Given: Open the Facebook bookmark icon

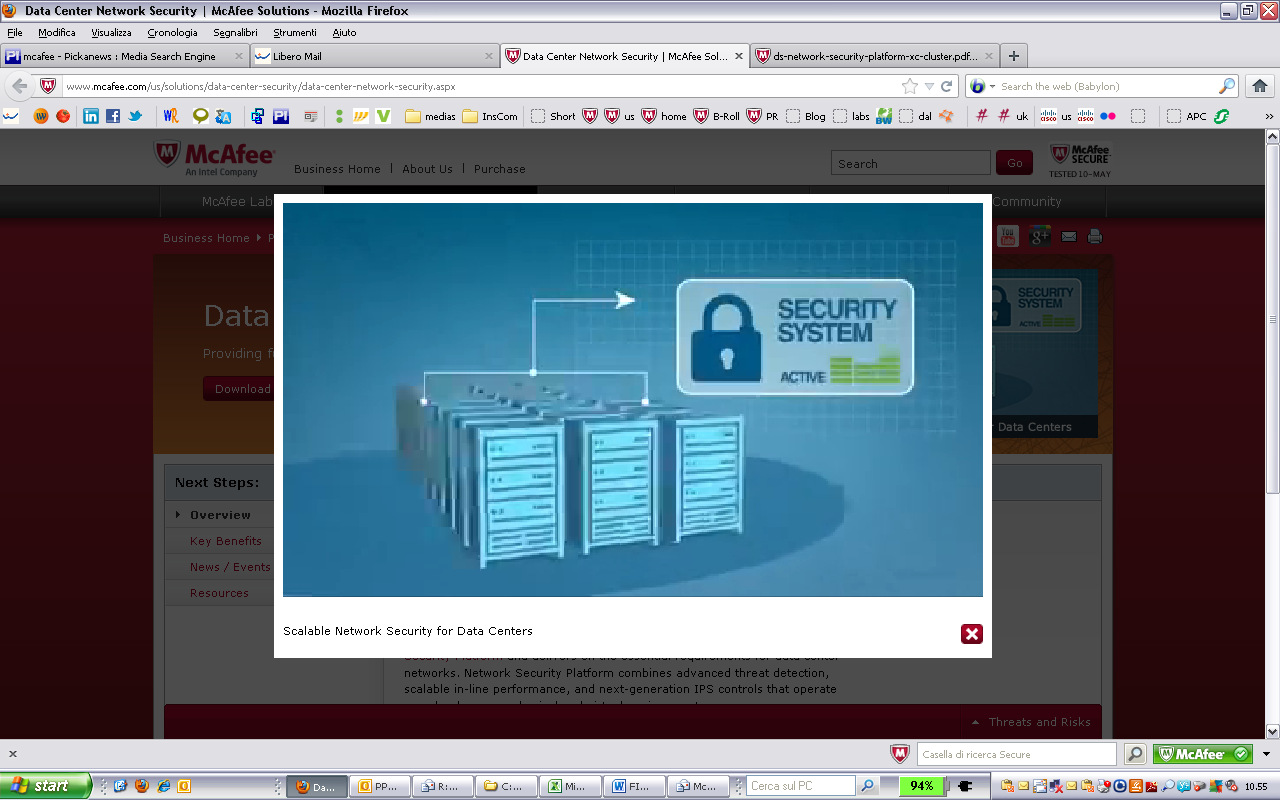Looking at the screenshot, I should pos(114,117).
